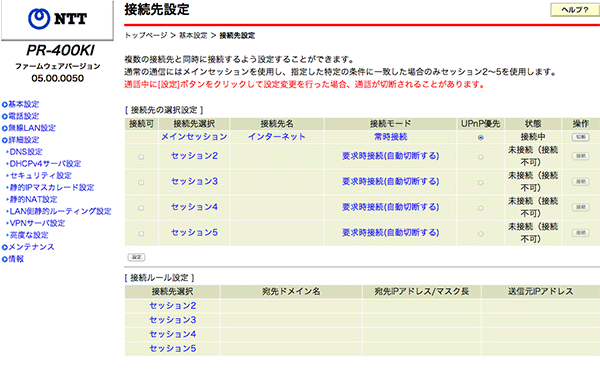Go to 基本設定 in the breadcrumb
600x375 pixels.
point(193,36)
